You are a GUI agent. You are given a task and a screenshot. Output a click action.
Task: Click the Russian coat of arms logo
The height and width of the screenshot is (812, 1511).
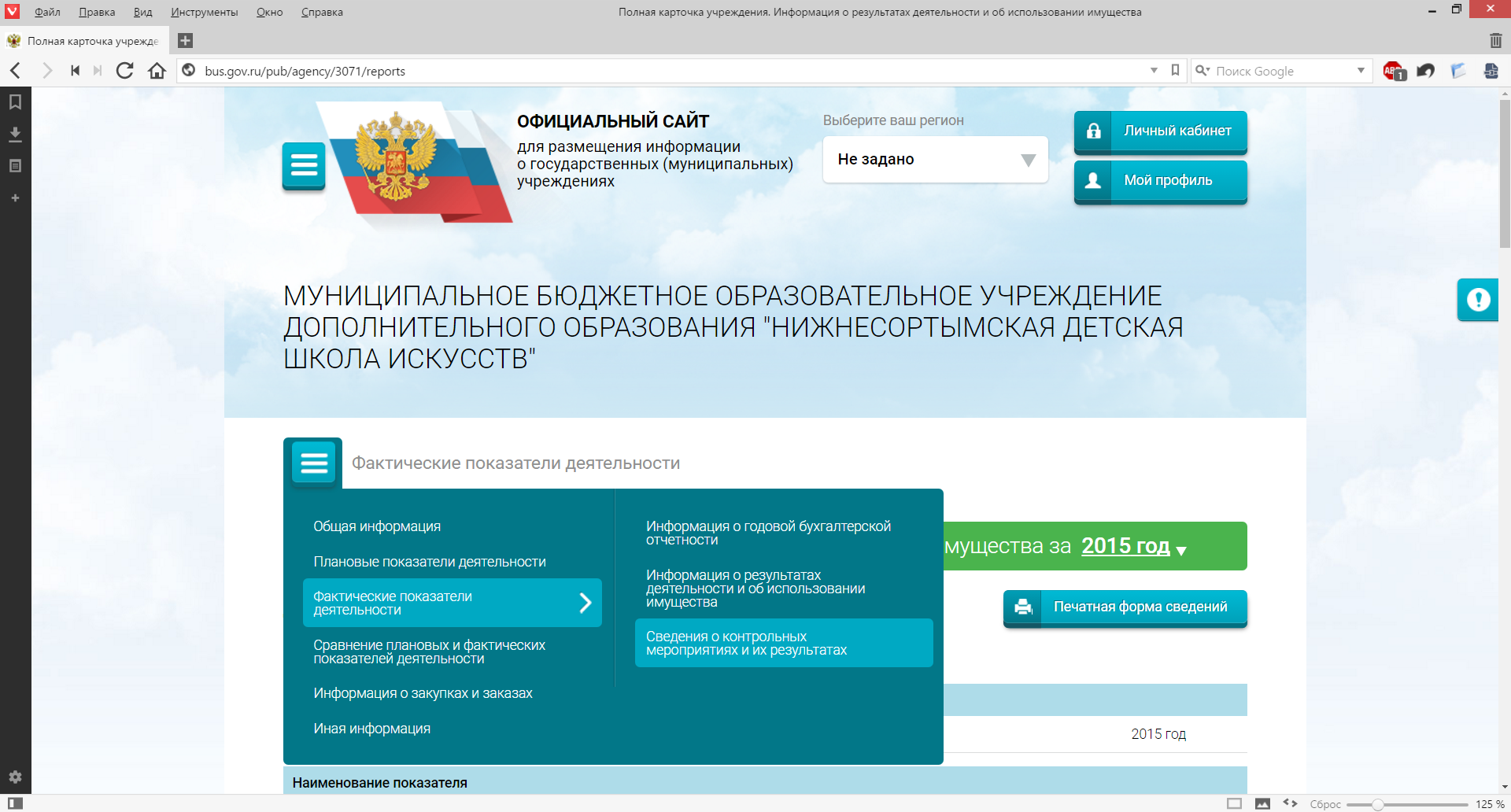click(x=396, y=156)
